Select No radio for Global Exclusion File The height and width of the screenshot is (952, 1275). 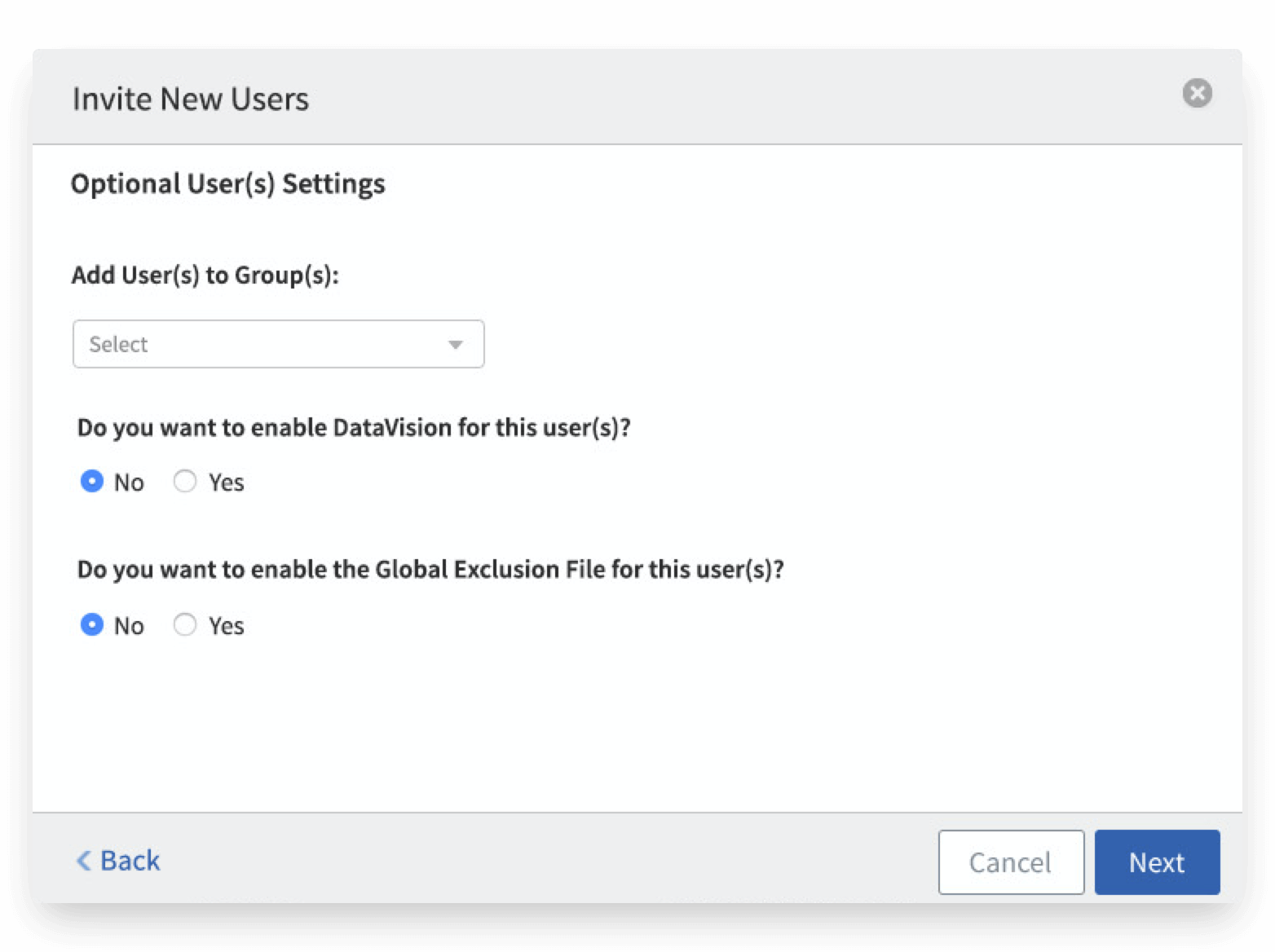92,625
